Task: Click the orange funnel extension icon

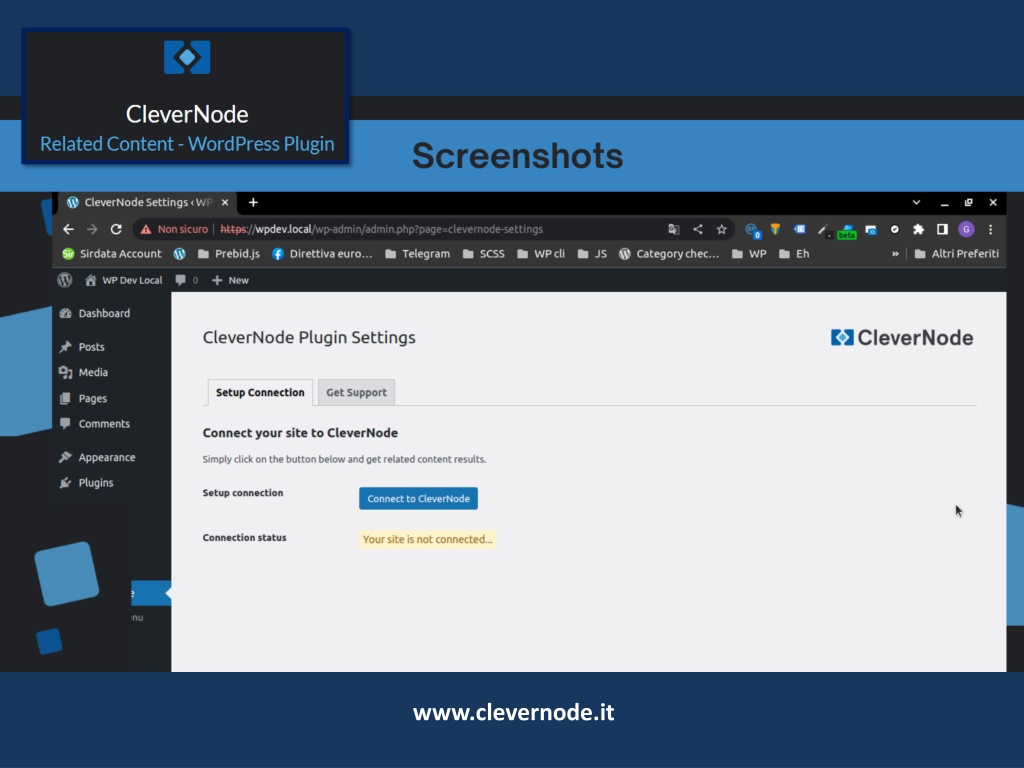Action: (x=775, y=229)
